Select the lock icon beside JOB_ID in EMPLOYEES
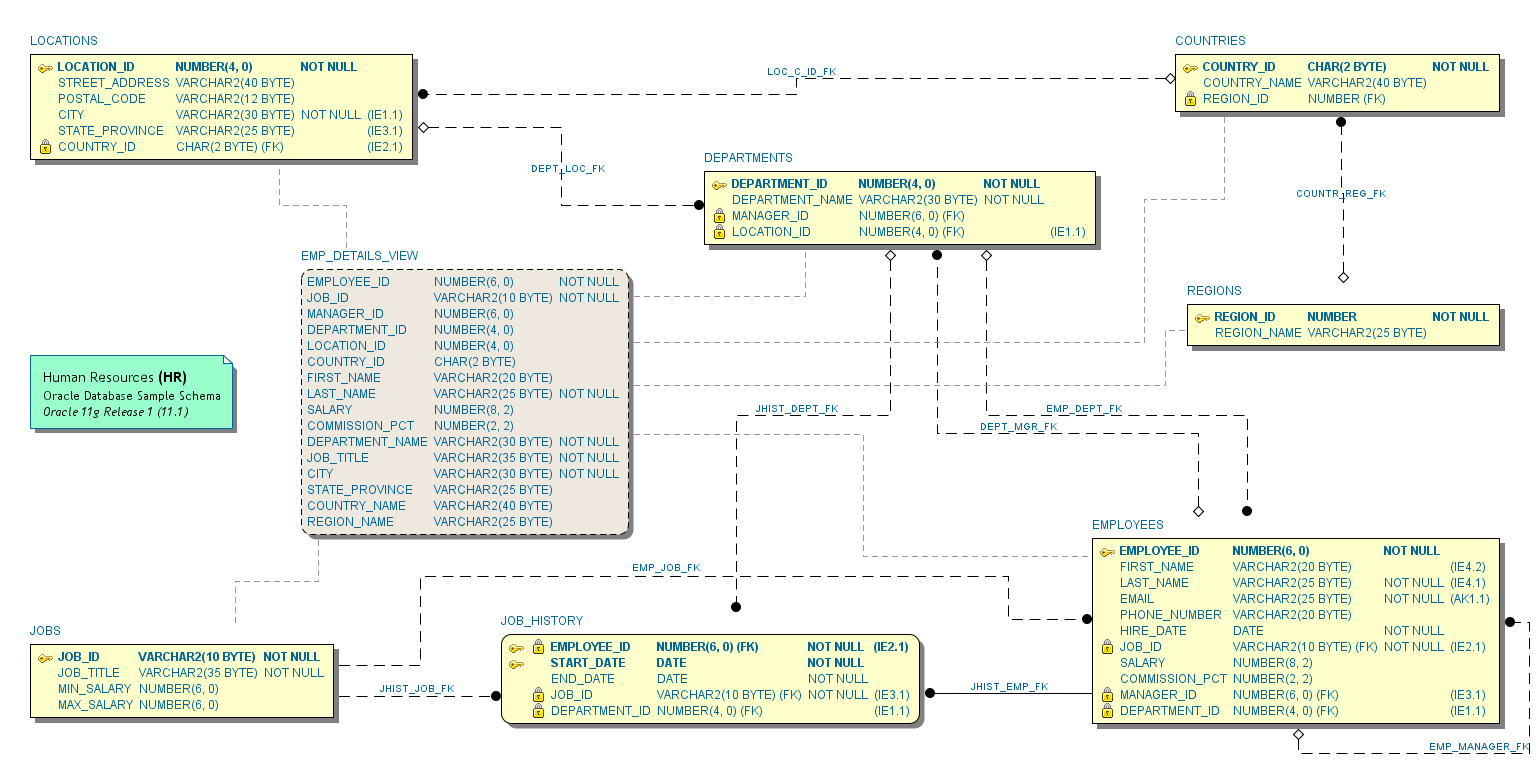 [1105, 646]
